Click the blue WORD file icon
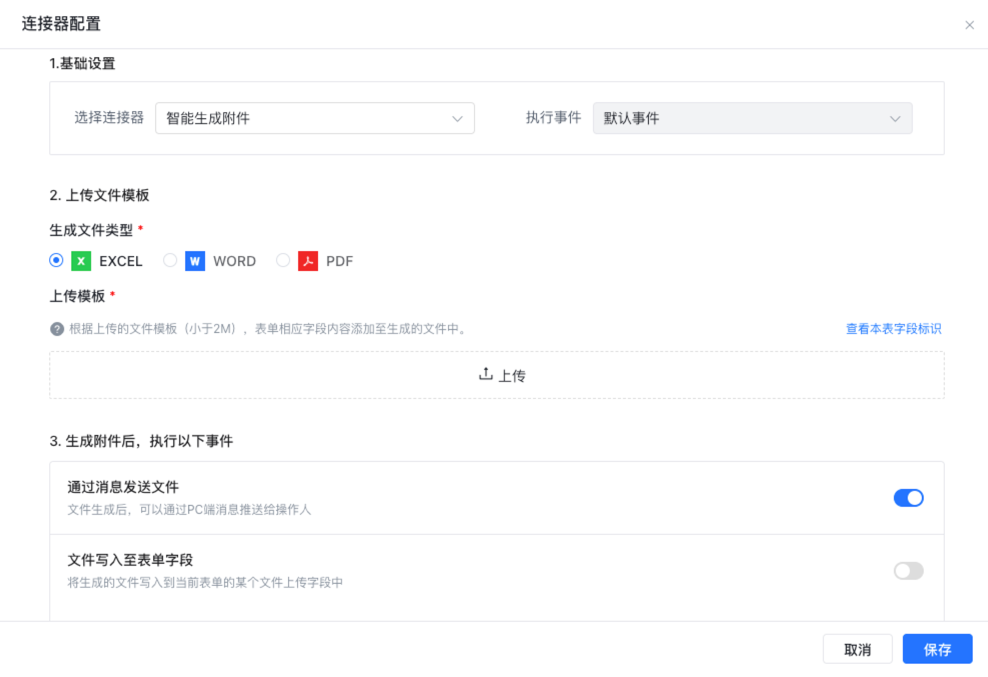The width and height of the screenshot is (988, 677). coord(195,261)
